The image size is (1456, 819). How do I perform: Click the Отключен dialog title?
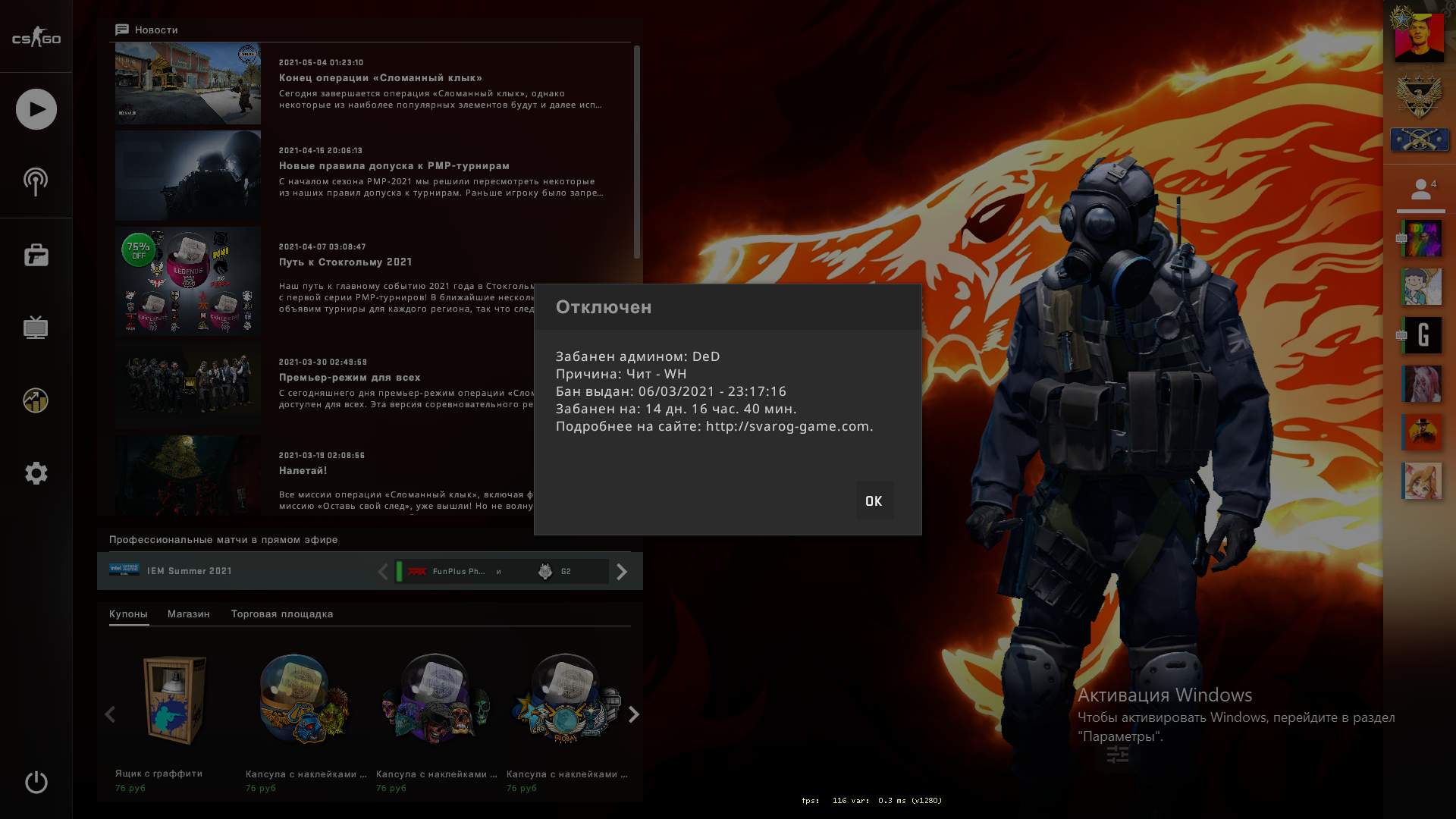coord(604,306)
